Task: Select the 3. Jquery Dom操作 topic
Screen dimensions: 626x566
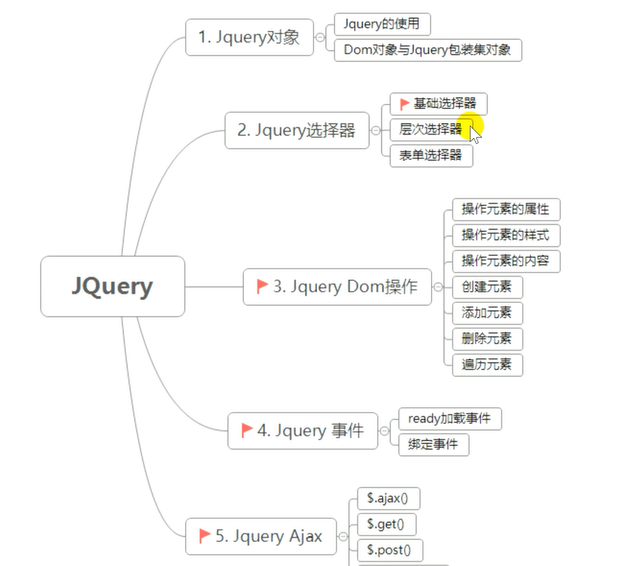Action: (x=337, y=287)
